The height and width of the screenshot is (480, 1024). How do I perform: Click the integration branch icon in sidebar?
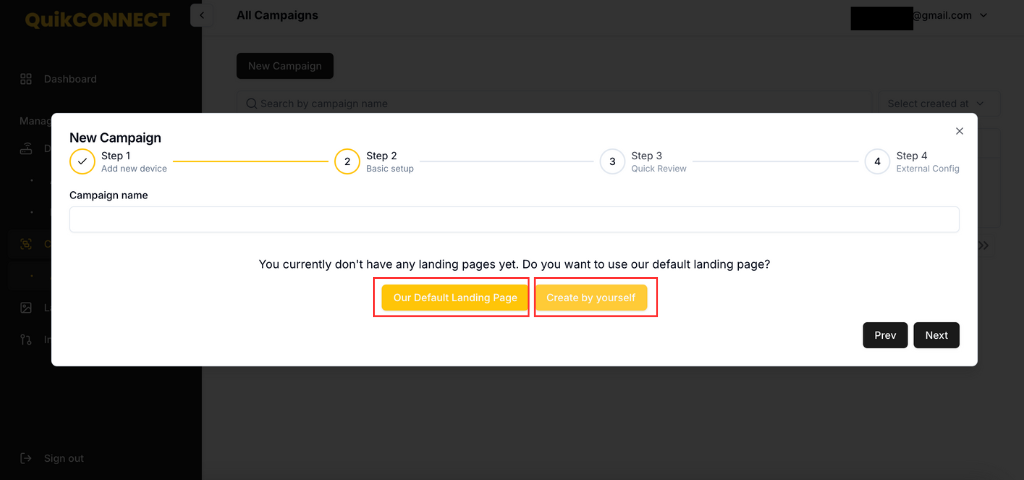pyautogui.click(x=26, y=339)
